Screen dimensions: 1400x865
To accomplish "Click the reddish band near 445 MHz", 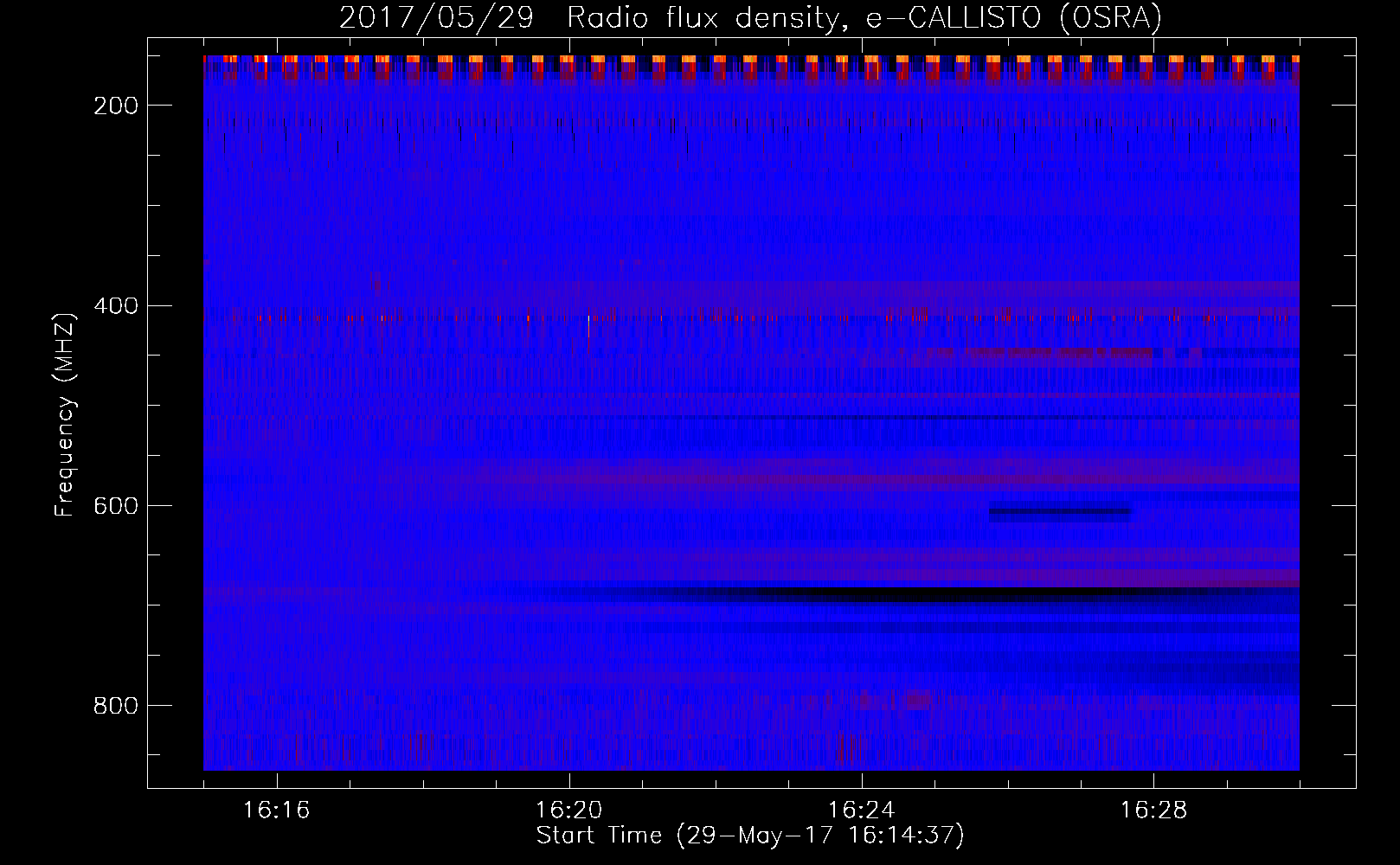I will [x=1040, y=353].
